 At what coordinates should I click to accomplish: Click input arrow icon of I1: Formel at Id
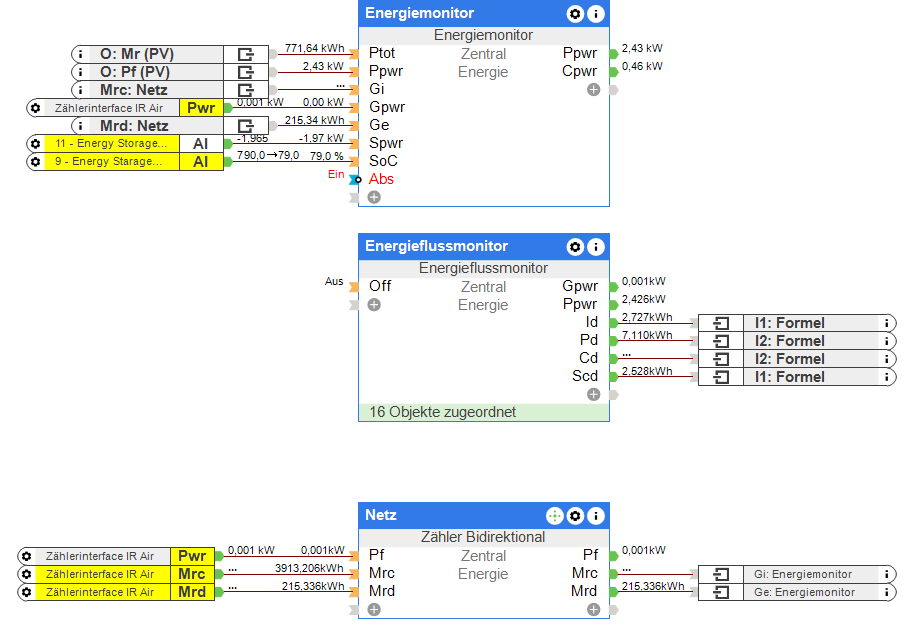(721, 323)
